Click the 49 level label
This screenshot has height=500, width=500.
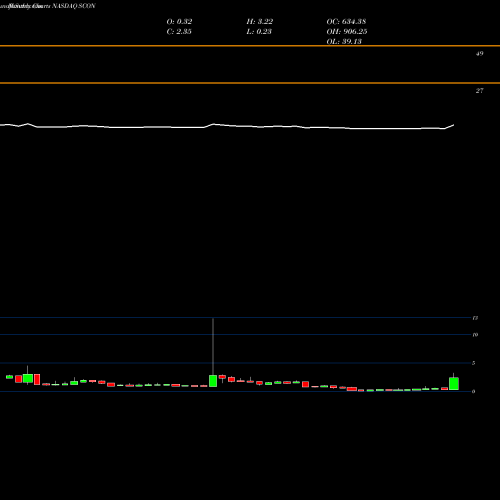479,54
